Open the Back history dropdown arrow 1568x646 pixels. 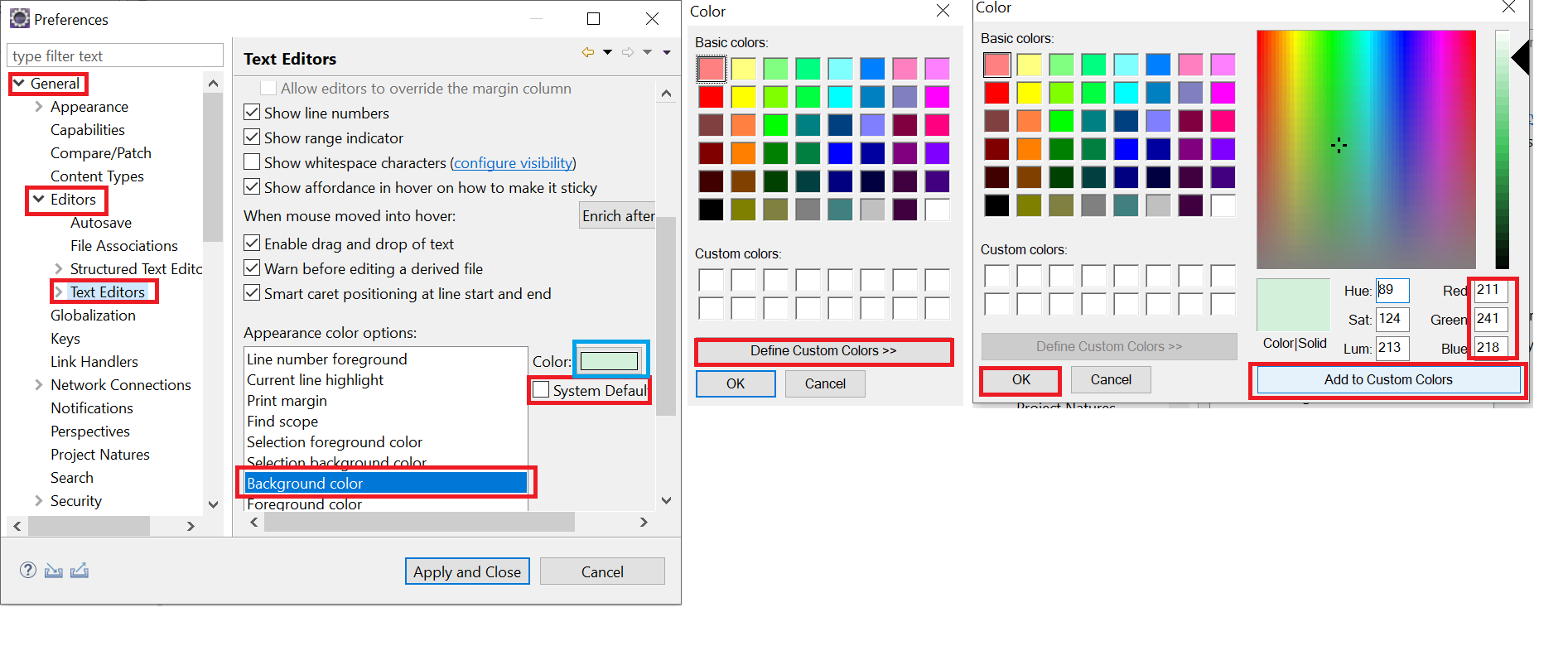click(607, 52)
